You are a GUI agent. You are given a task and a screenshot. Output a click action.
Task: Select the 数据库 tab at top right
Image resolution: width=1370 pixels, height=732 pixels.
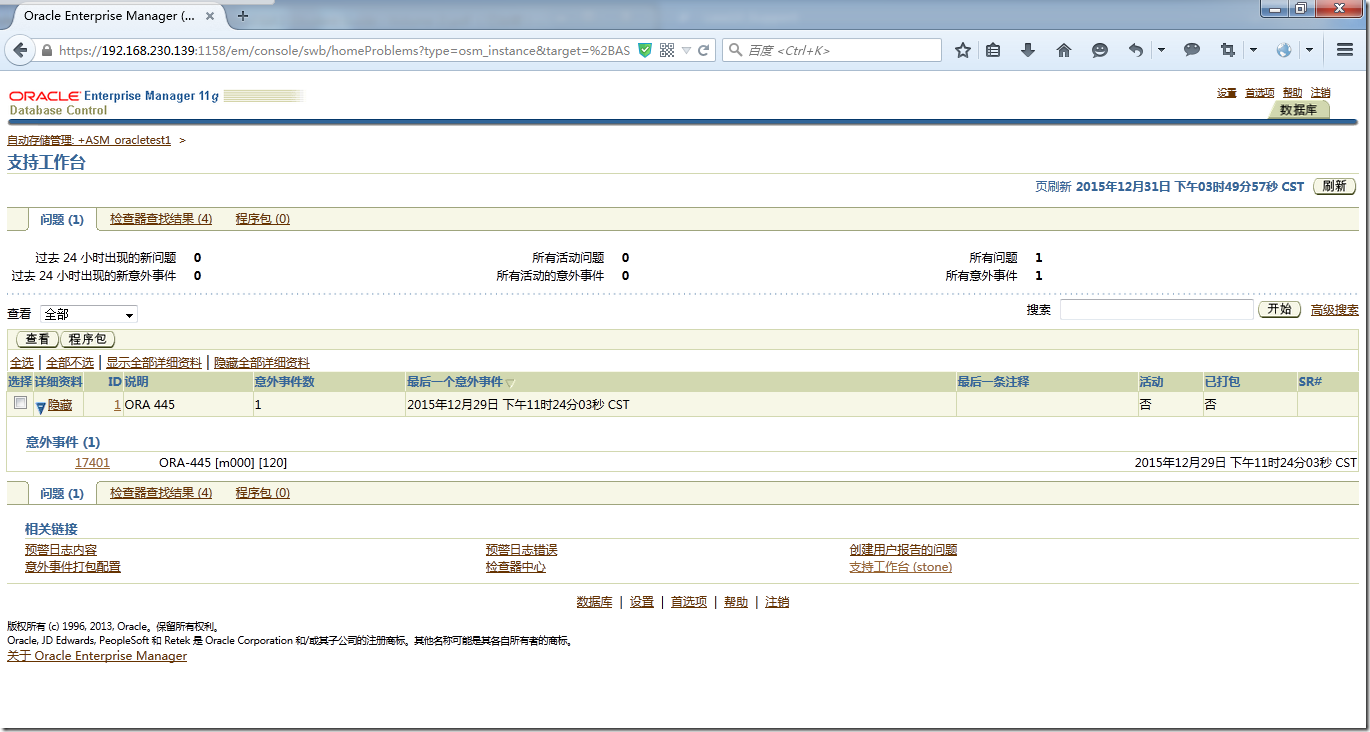click(1298, 110)
